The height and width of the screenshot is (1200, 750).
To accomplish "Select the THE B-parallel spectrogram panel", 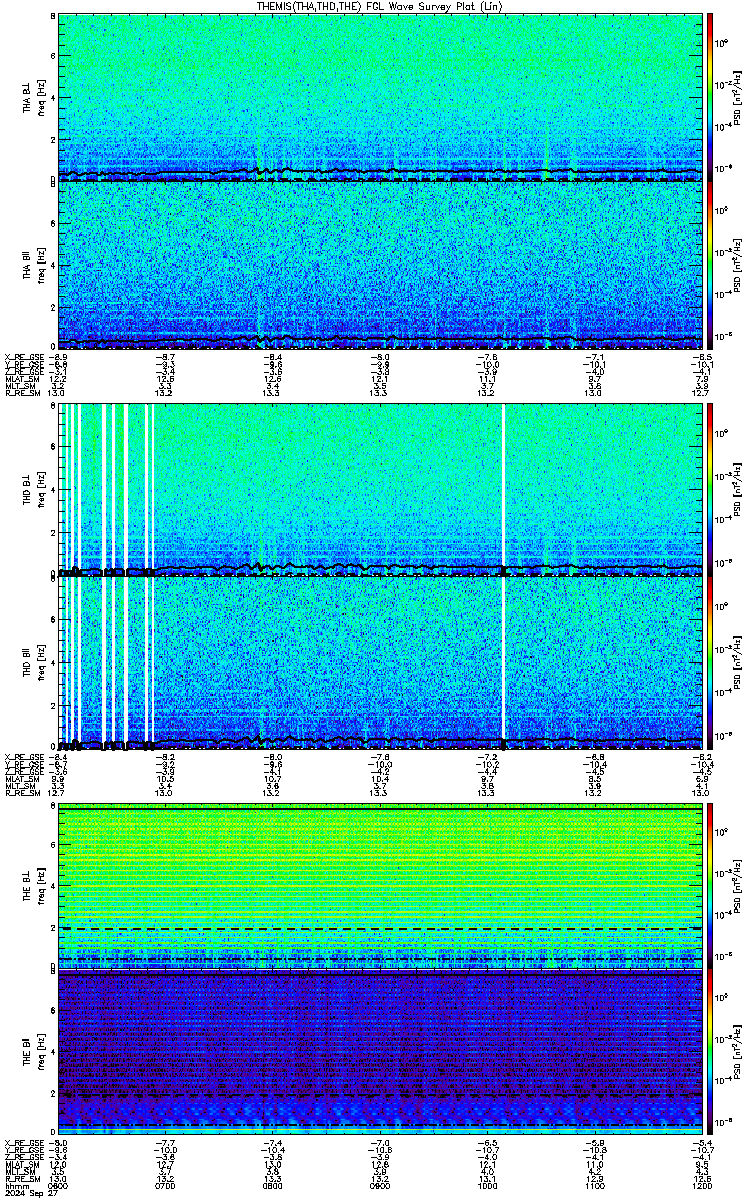I will [381, 1052].
